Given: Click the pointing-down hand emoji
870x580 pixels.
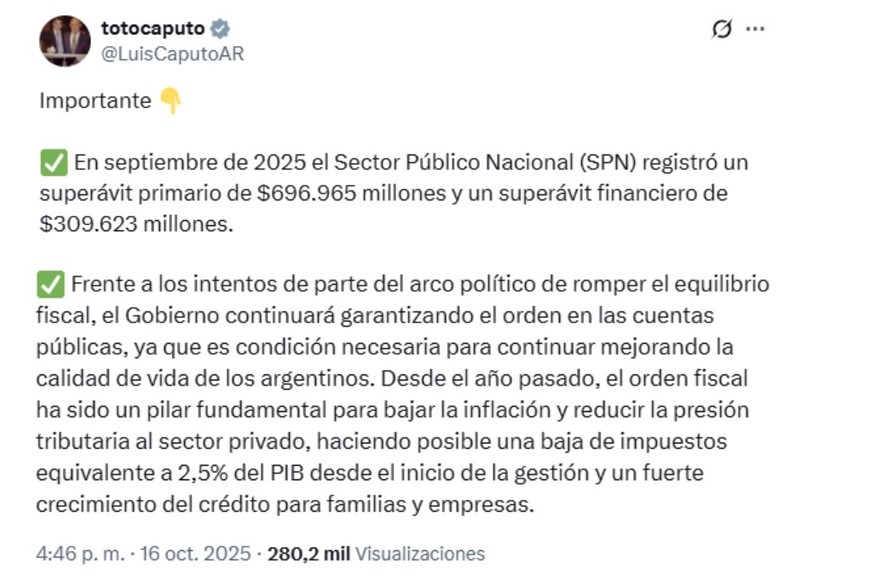Looking at the screenshot, I should 171,101.
